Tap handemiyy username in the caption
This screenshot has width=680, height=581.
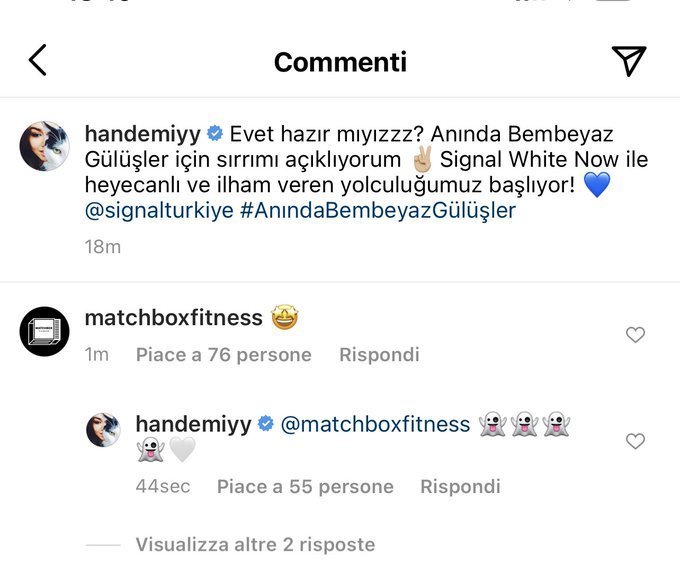142,133
